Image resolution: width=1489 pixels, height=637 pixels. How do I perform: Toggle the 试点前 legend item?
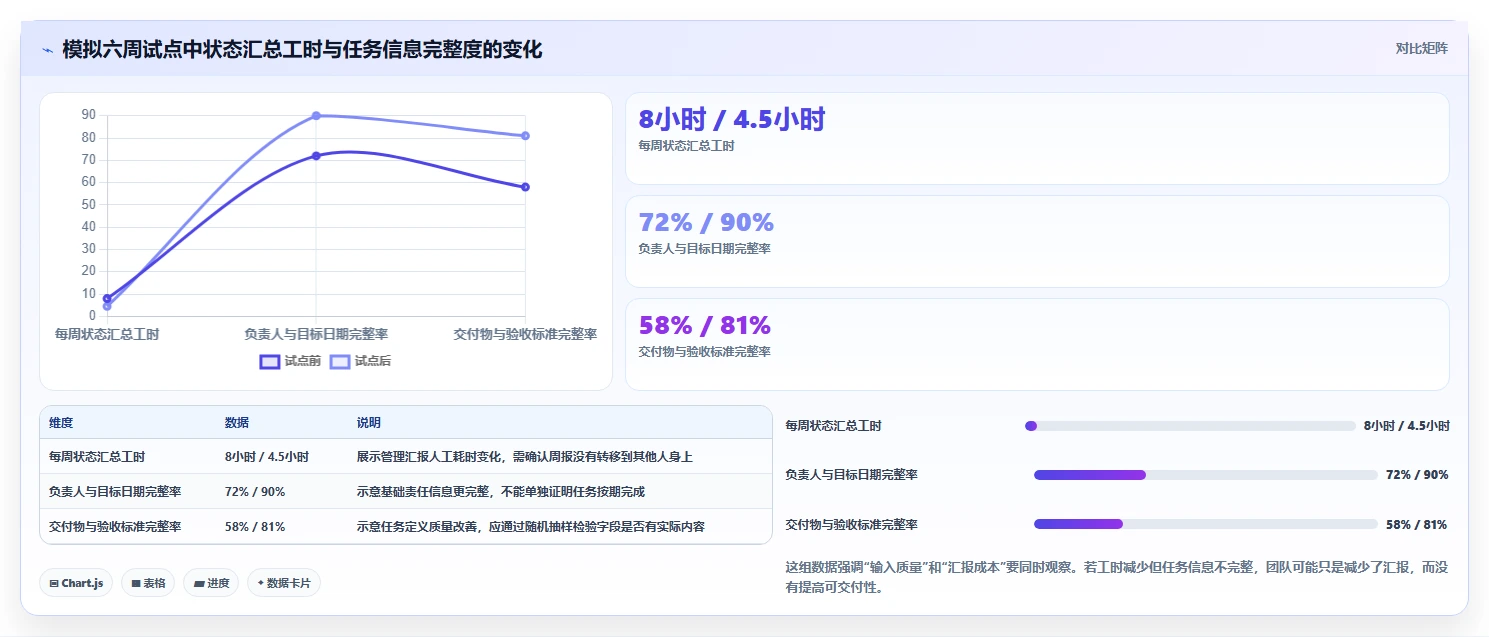[x=290, y=361]
